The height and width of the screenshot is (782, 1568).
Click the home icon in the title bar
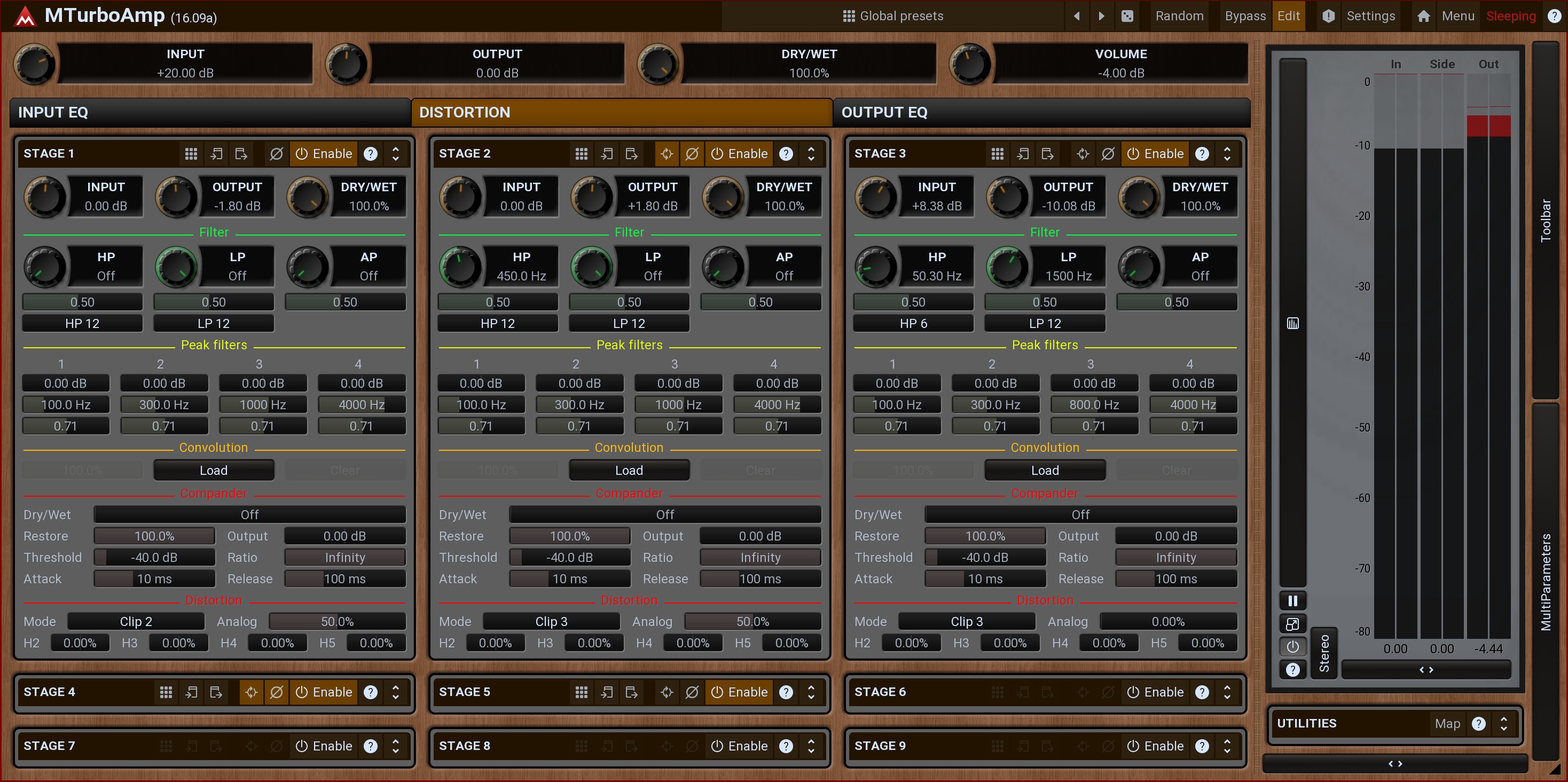tap(1424, 17)
